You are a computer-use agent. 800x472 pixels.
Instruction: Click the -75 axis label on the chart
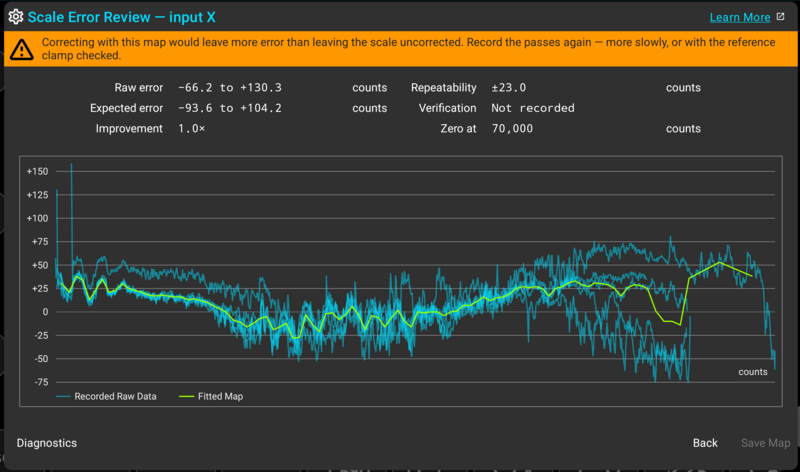tap(41, 382)
